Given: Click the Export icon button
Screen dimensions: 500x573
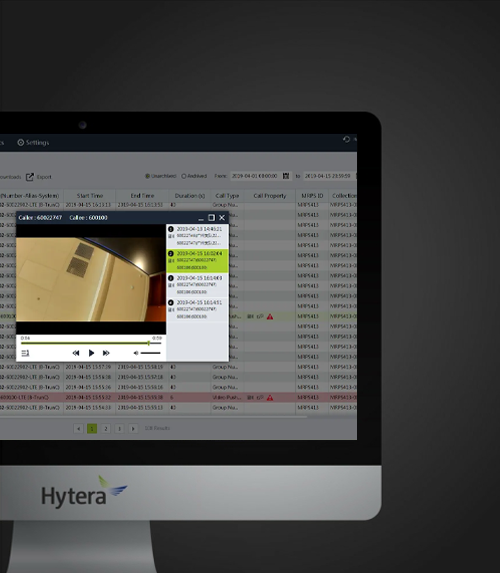Looking at the screenshot, I should pyautogui.click(x=30, y=177).
